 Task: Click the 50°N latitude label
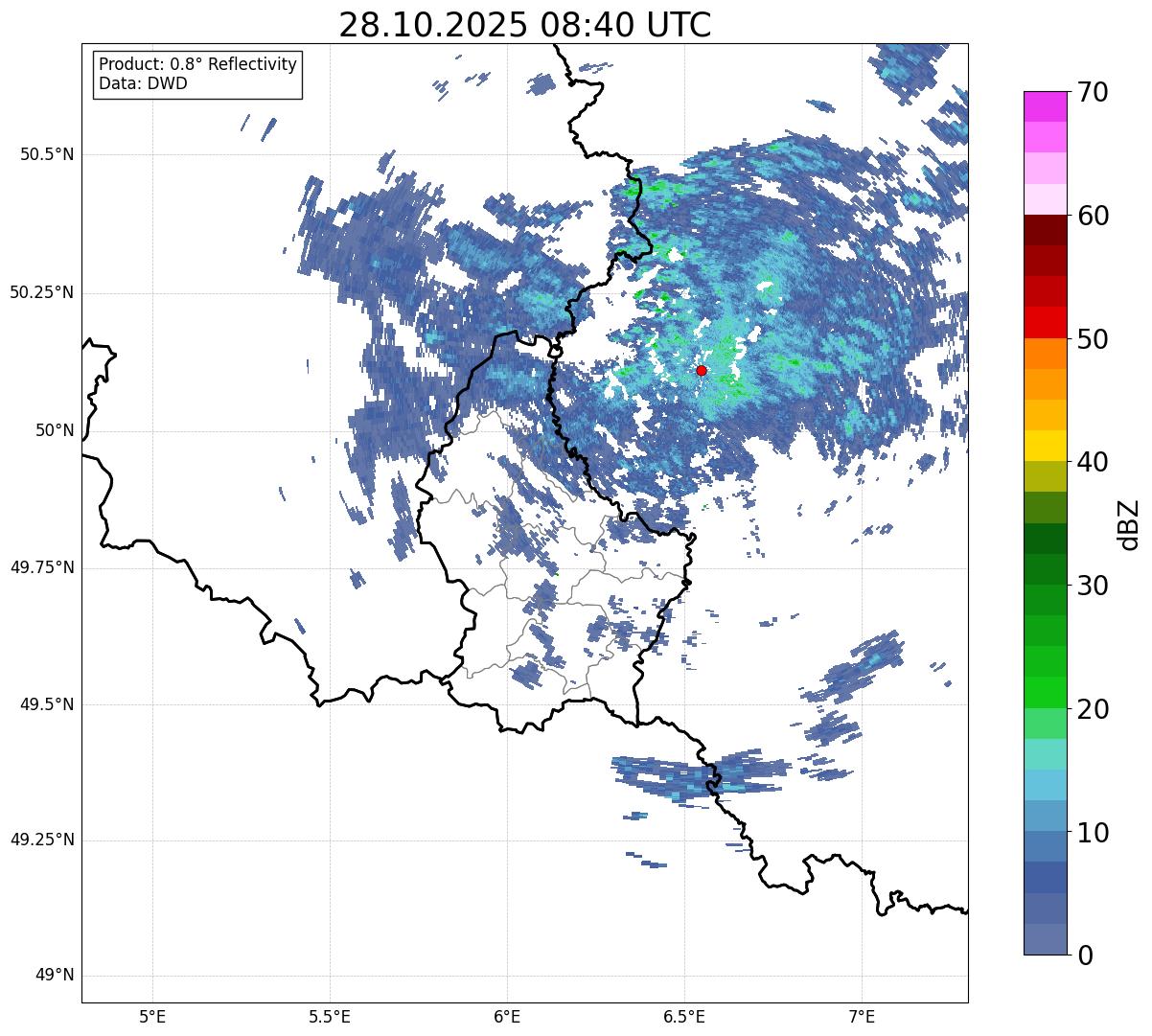pos(55,430)
